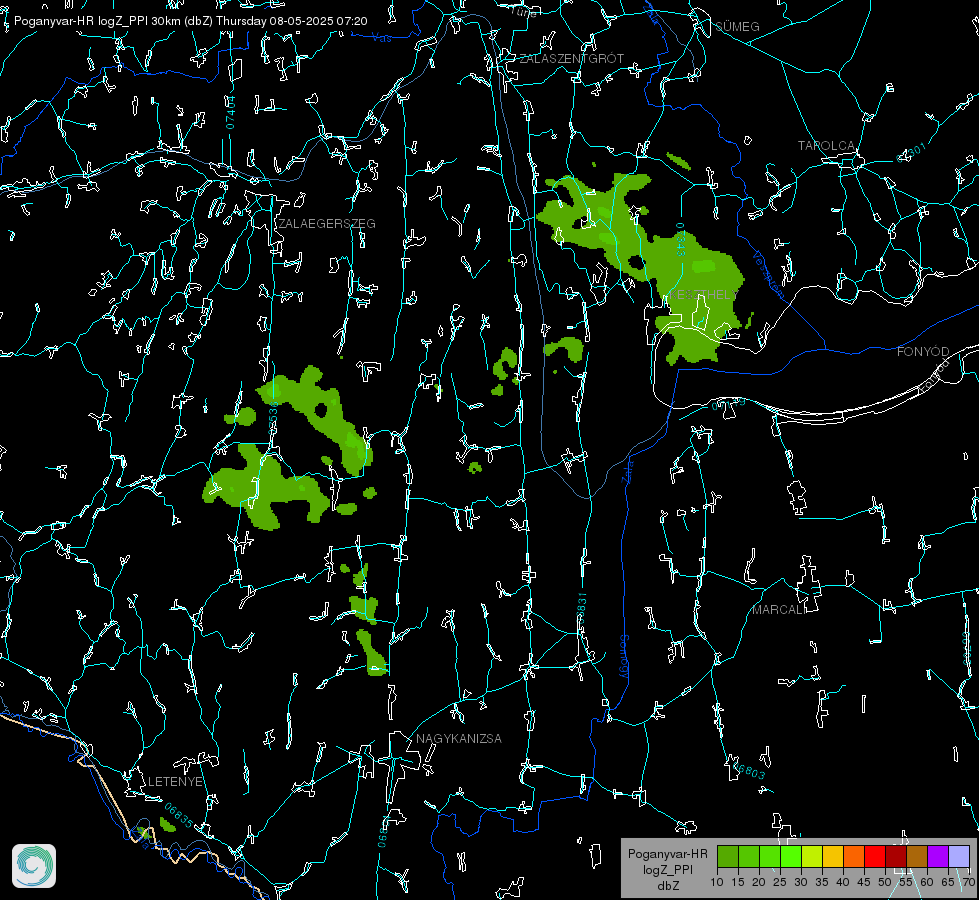Click the legend scale value 10
Screen dimensions: 979x900
pos(717,882)
